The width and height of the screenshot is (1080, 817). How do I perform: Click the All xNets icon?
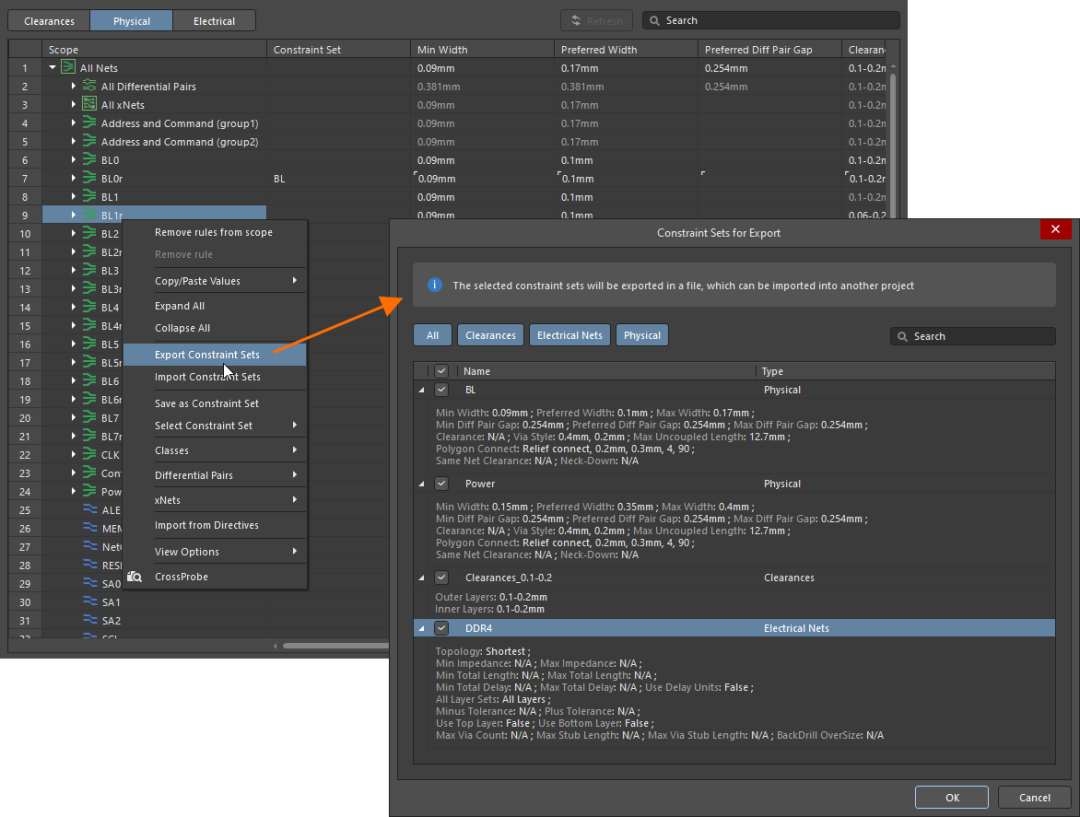point(89,104)
